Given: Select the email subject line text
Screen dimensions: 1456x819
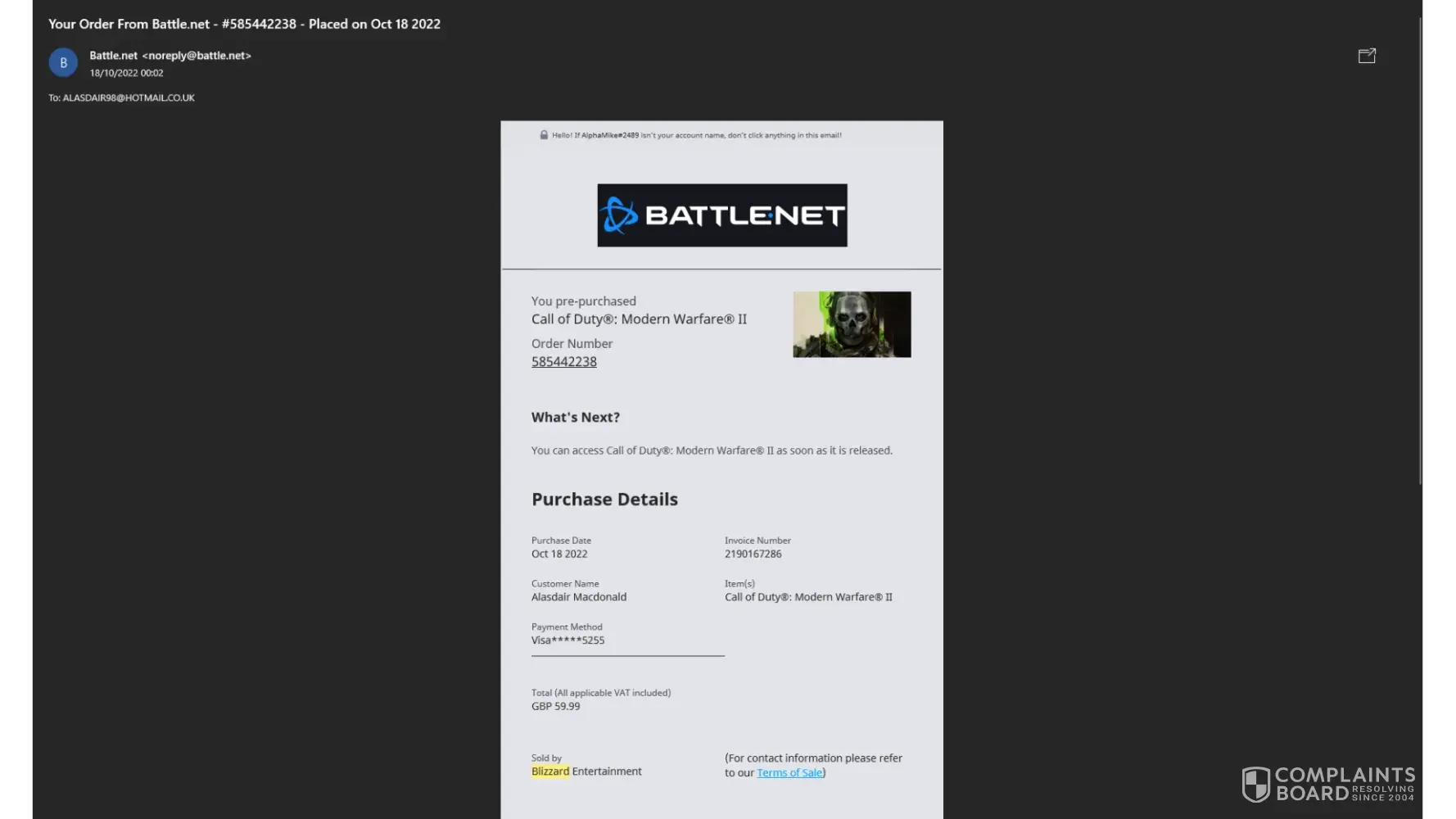Looking at the screenshot, I should tap(244, 24).
